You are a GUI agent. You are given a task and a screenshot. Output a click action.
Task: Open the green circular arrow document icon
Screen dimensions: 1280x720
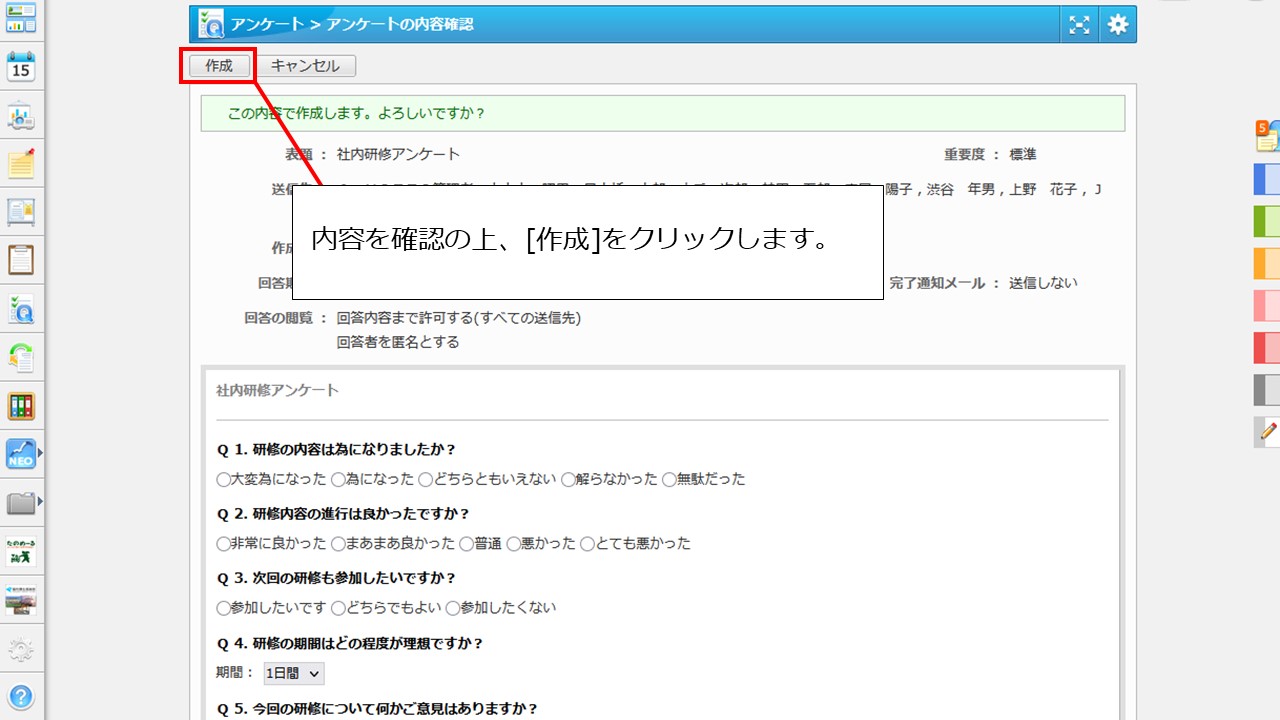(x=21, y=357)
